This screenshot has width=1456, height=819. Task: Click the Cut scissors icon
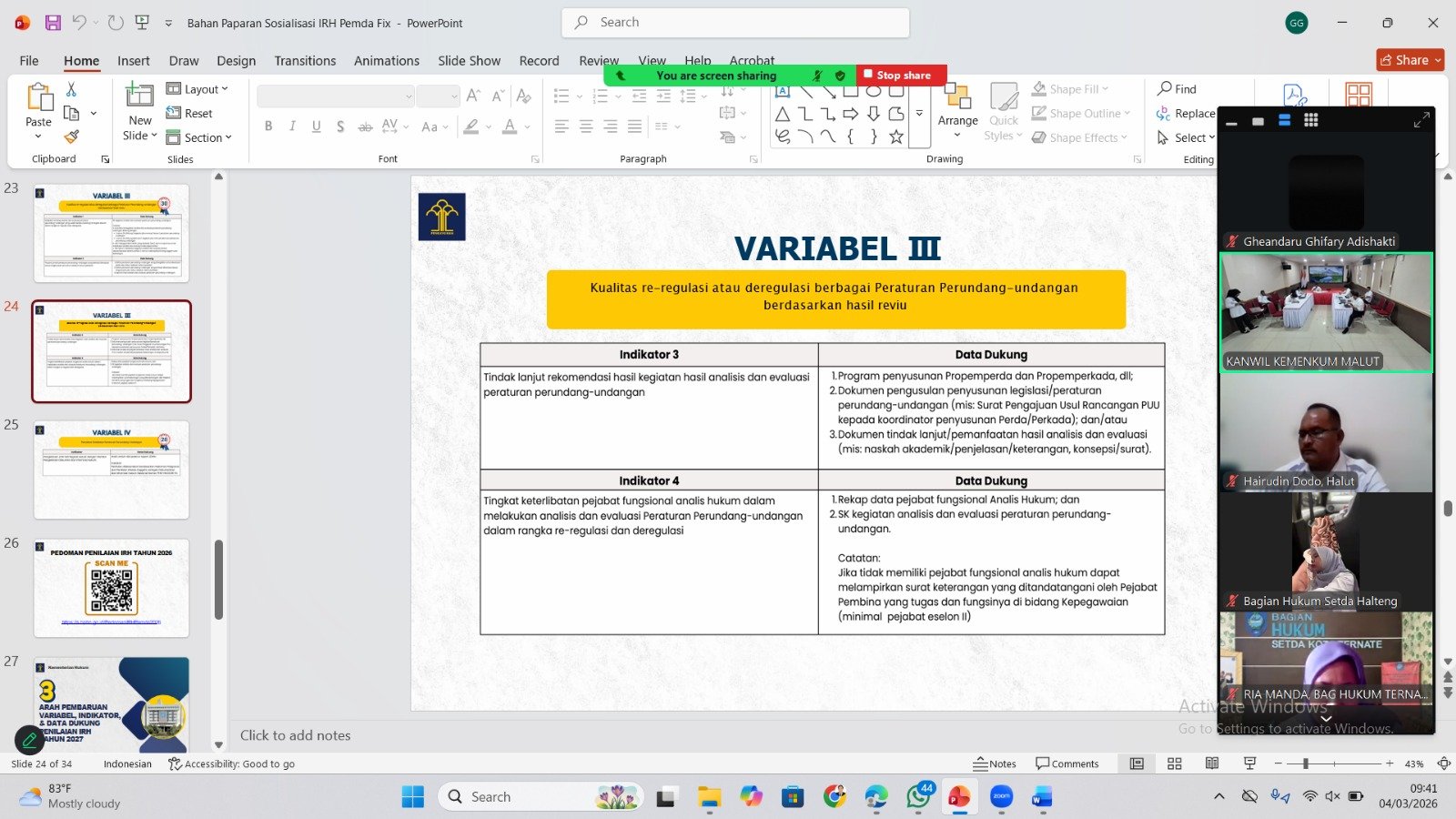71,89
